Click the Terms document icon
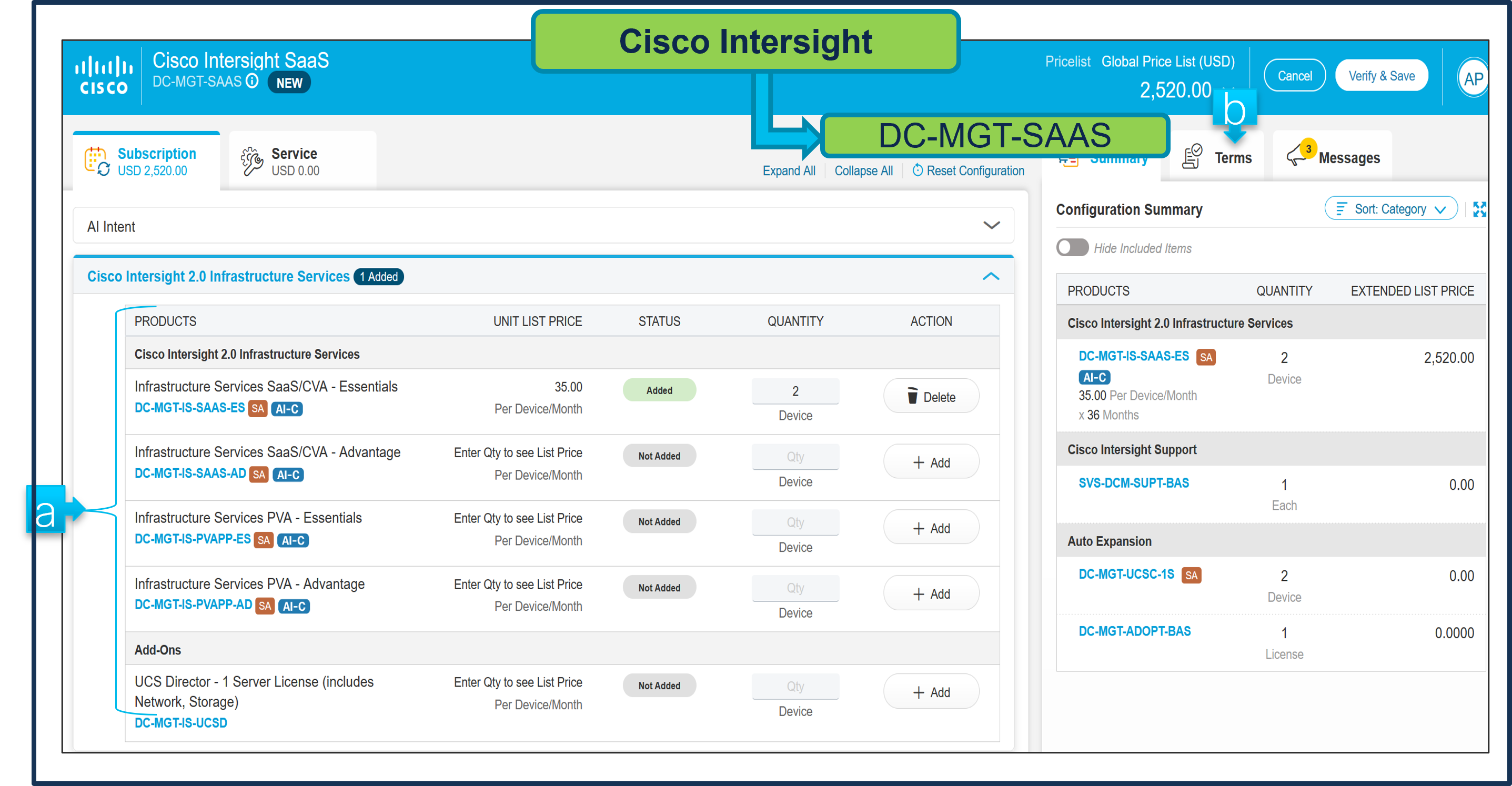 click(1192, 157)
